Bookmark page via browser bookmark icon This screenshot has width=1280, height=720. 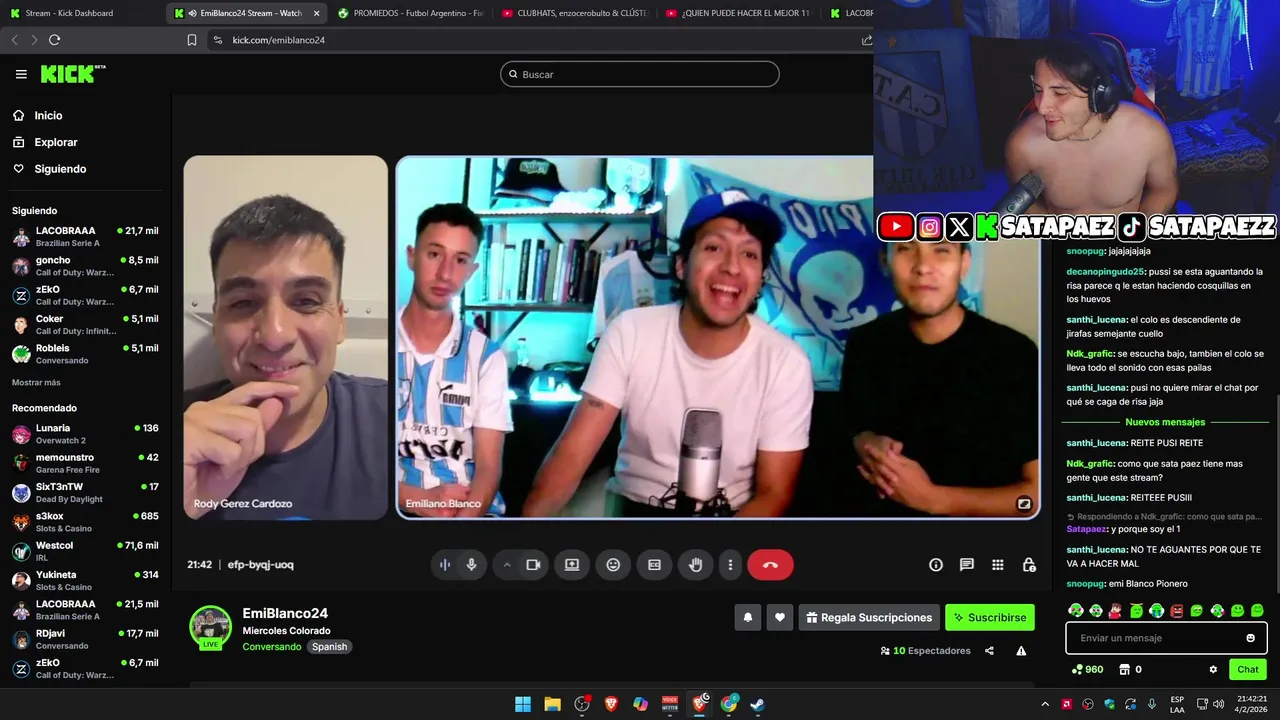coord(192,40)
